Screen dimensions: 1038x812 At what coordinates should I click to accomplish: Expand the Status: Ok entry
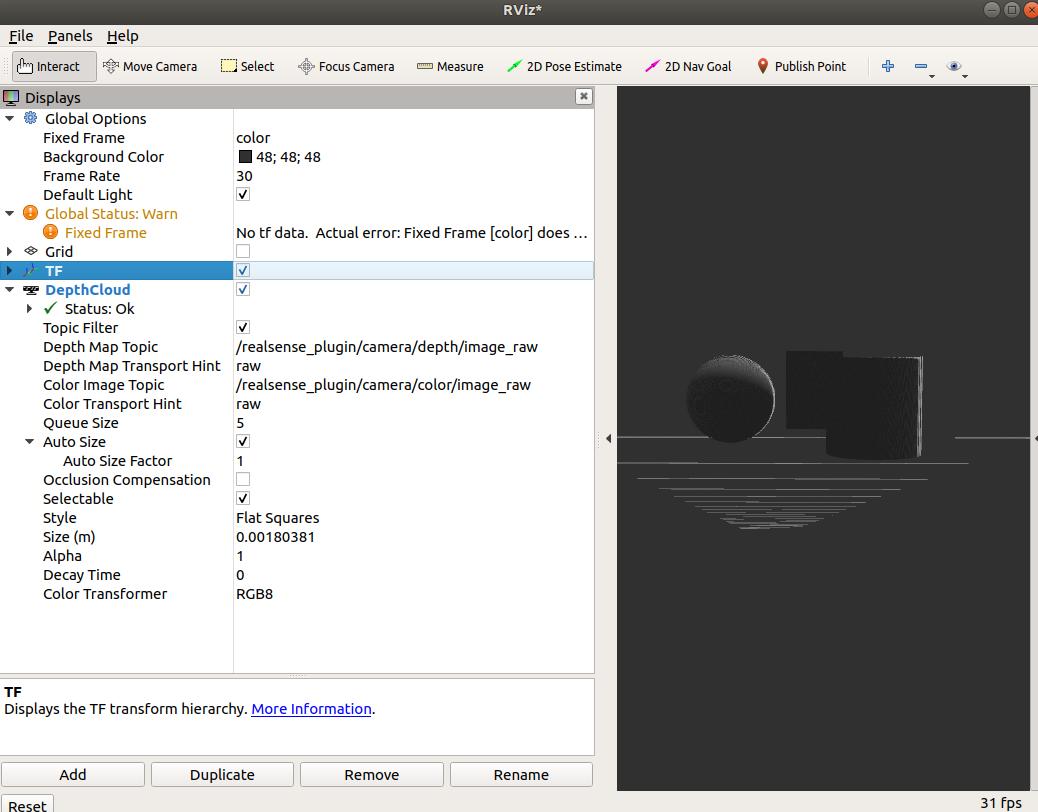coord(30,309)
